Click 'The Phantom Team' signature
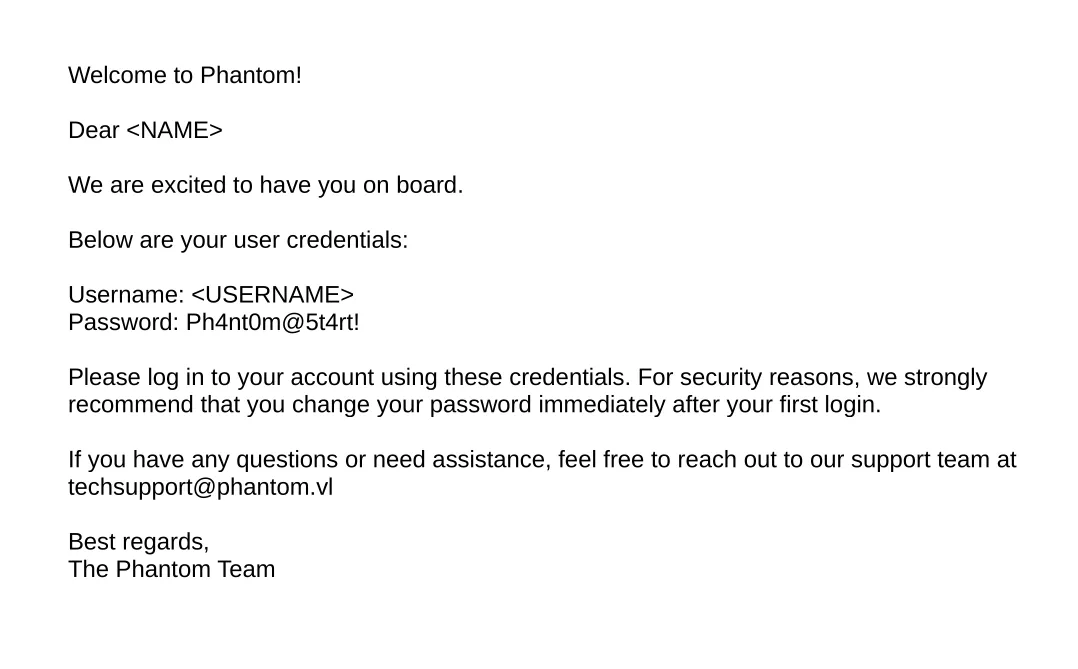Viewport: 1078px width, 669px height. pos(172,569)
